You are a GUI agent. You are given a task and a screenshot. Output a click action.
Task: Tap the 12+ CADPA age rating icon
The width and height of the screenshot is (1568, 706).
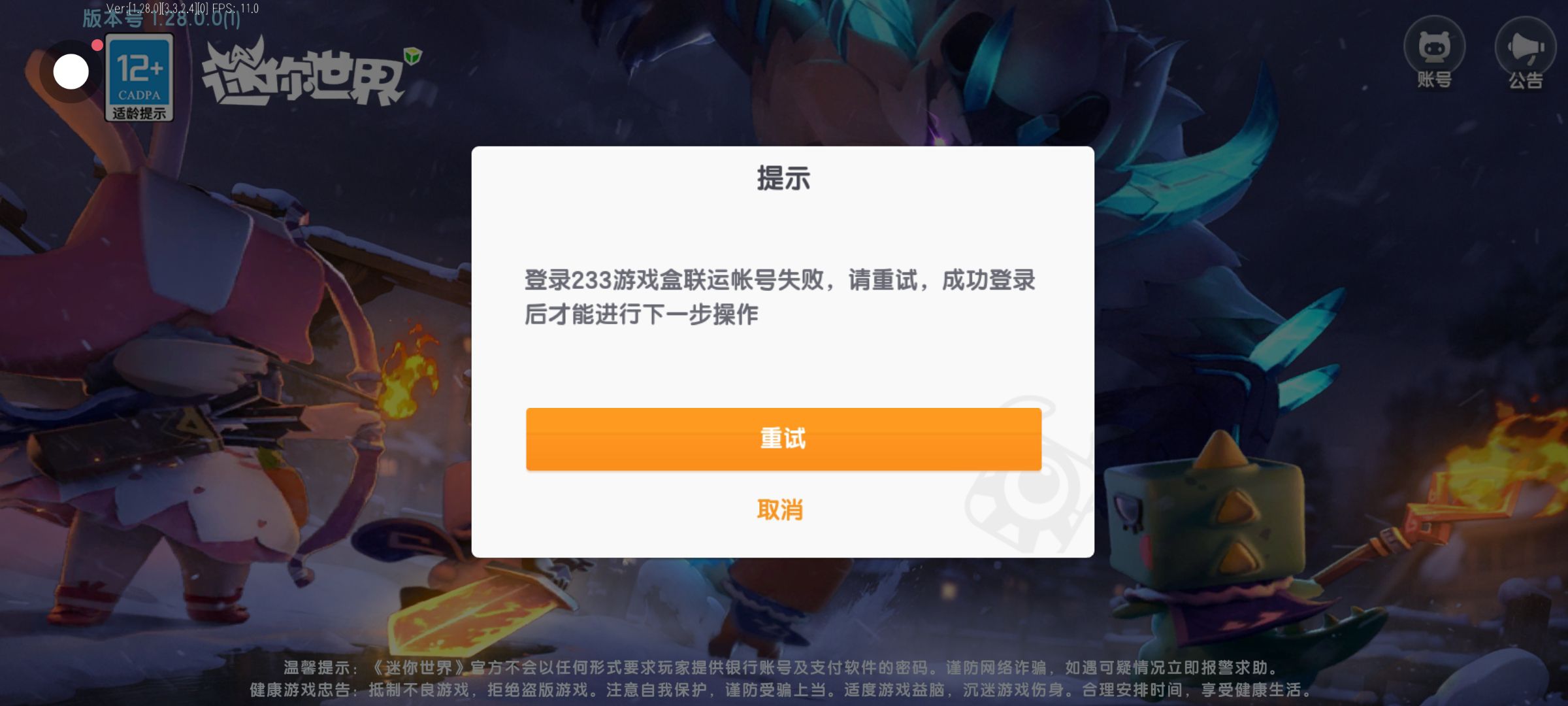pos(139,77)
